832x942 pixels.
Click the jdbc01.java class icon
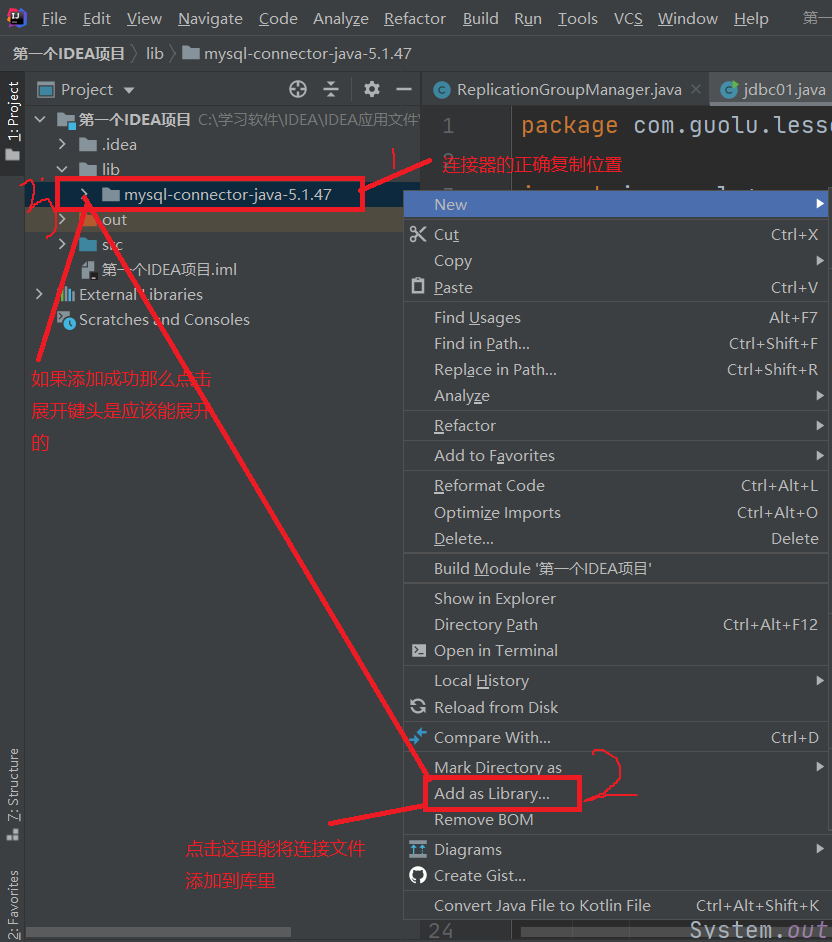729,90
